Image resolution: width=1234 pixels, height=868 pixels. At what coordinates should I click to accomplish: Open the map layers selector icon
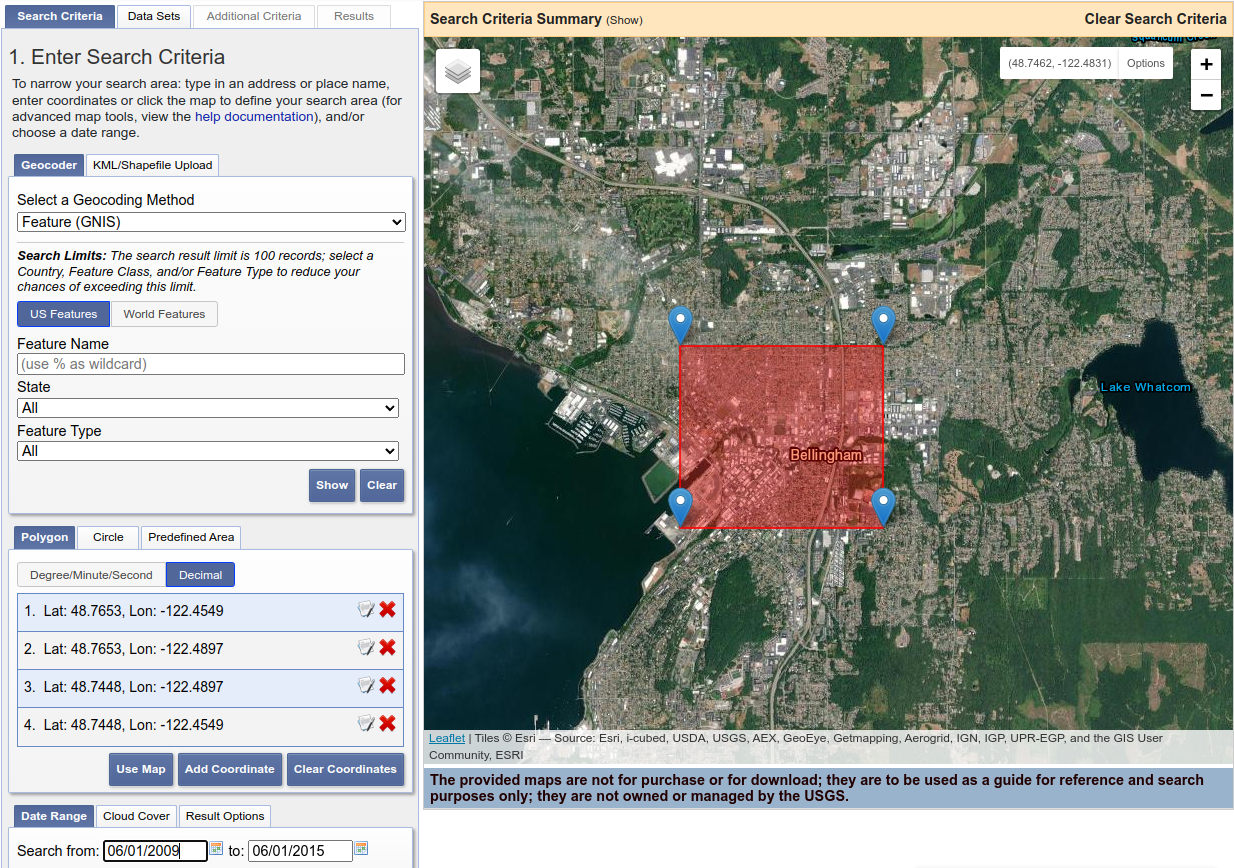[x=458, y=71]
